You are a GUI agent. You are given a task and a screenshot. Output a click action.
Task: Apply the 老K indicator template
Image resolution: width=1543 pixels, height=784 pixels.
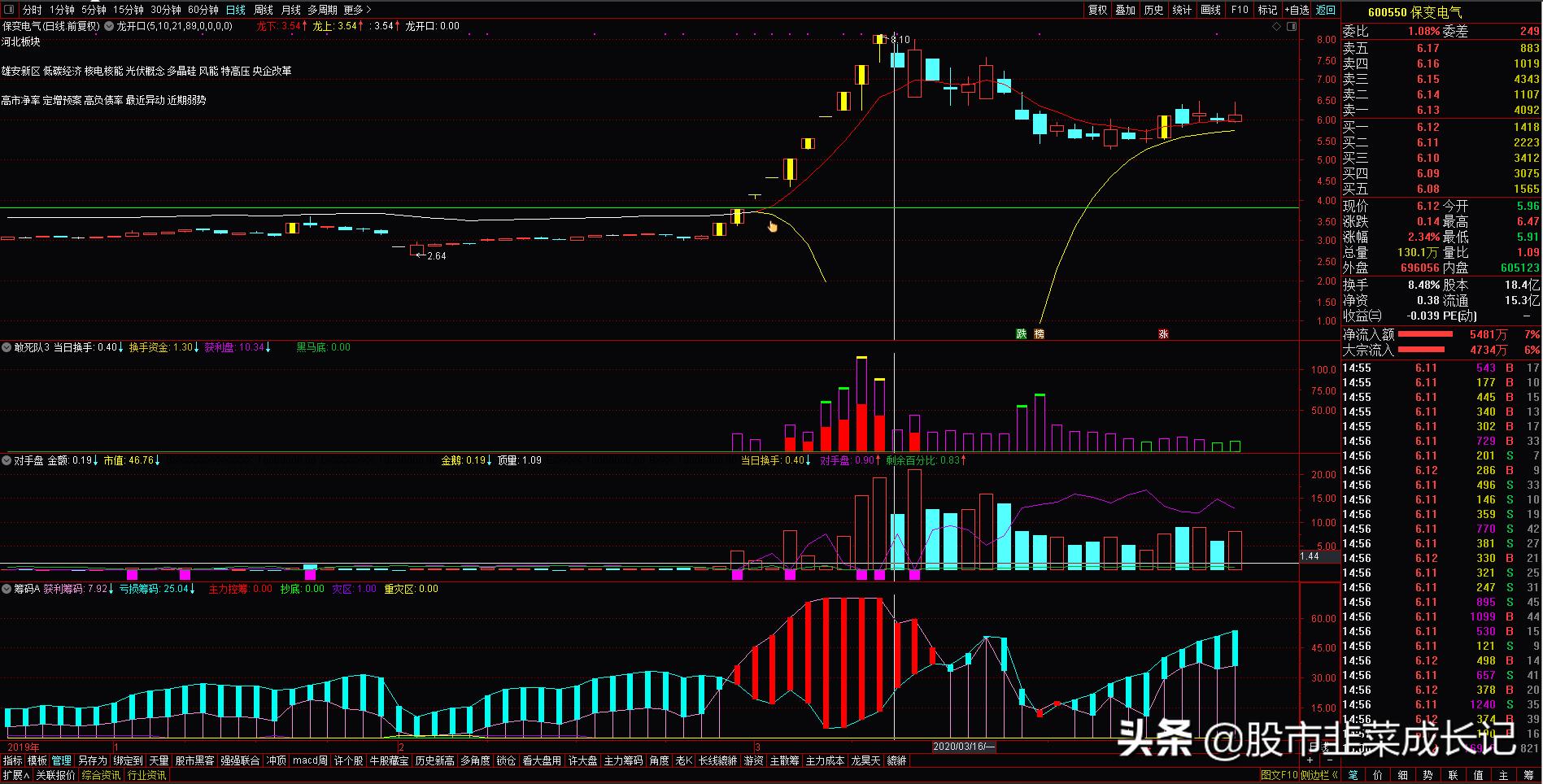click(684, 760)
